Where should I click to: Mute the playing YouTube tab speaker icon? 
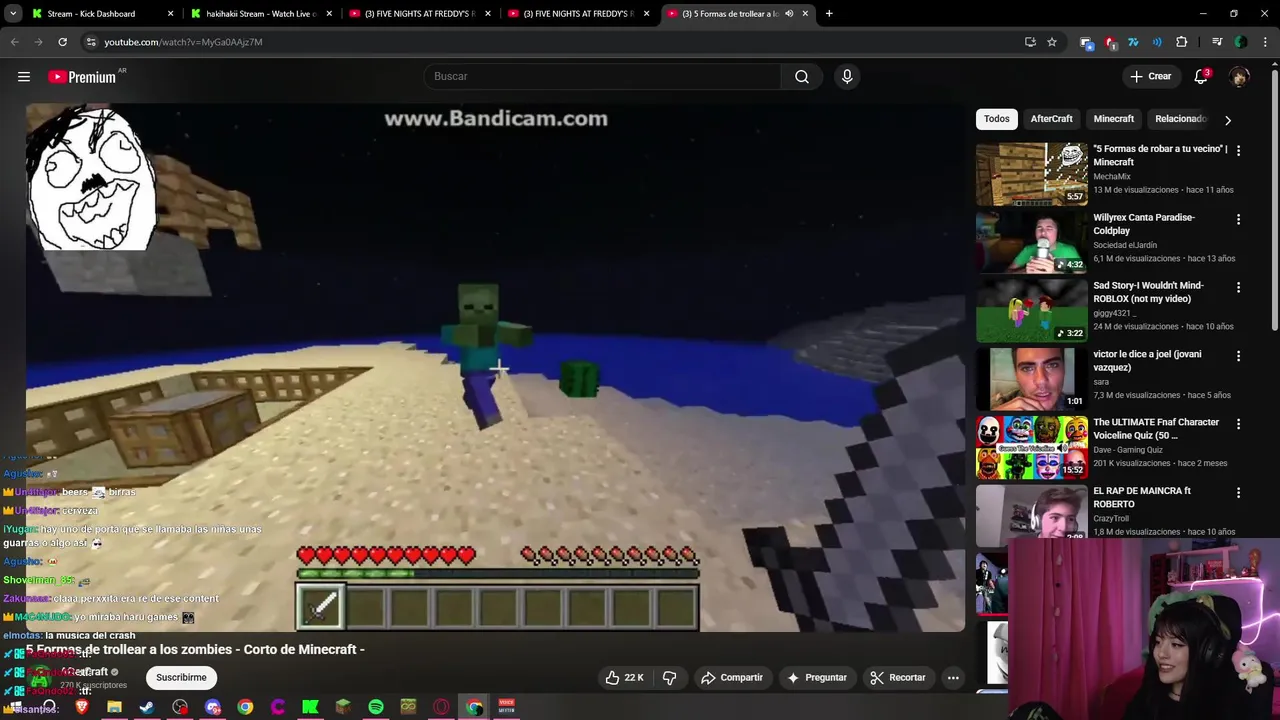tap(789, 14)
